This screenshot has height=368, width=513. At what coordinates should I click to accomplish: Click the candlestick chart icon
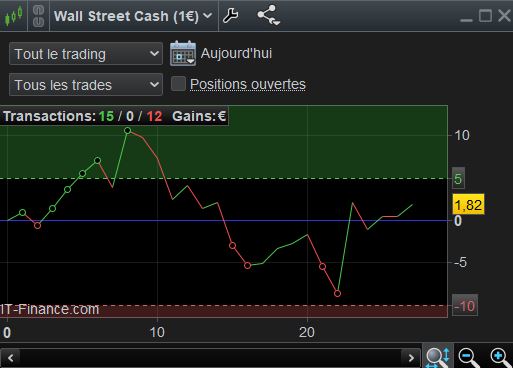13,16
